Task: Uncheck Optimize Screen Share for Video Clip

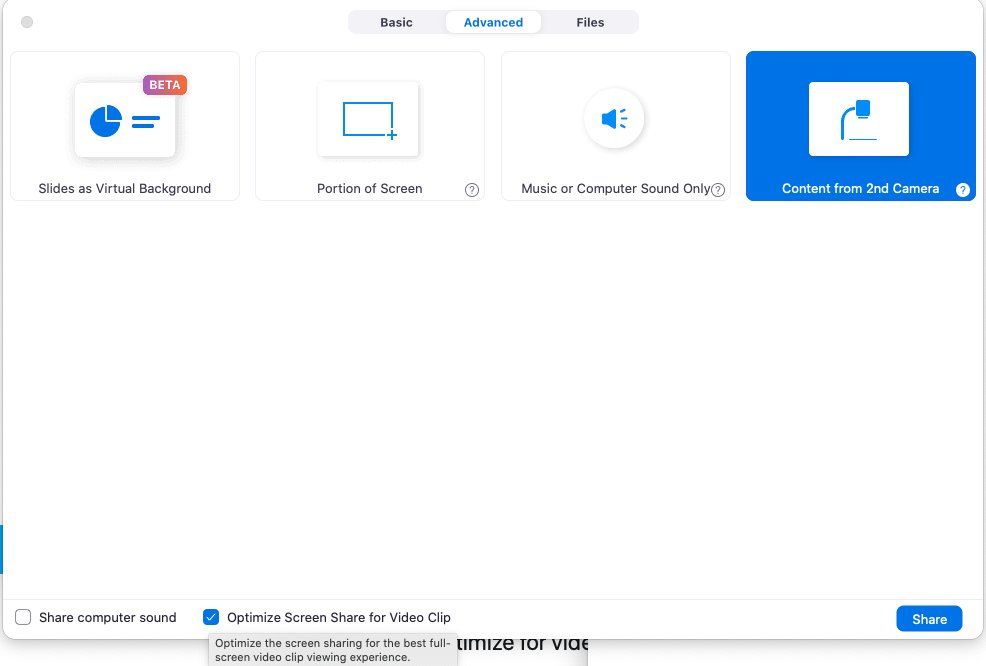Action: click(211, 617)
